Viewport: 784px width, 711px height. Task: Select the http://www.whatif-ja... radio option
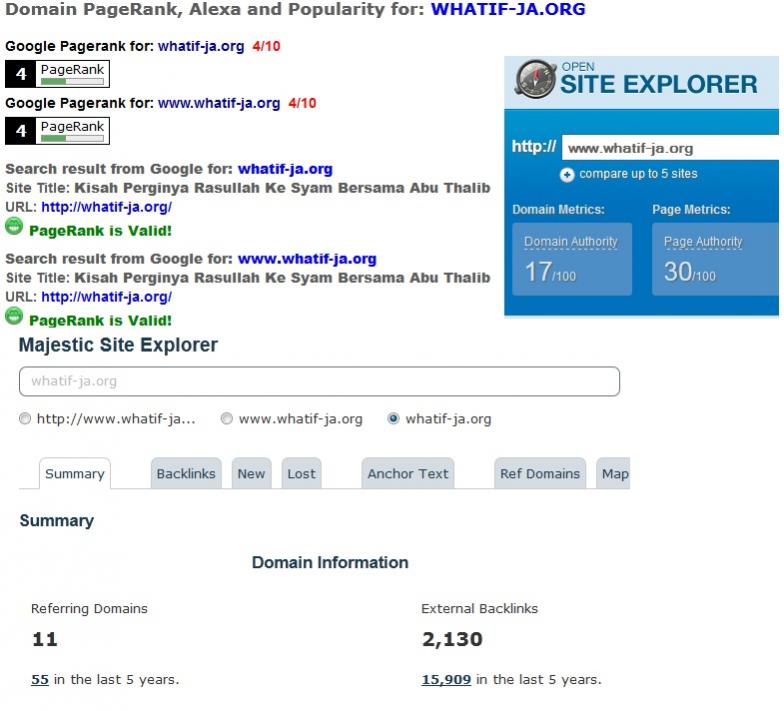click(24, 418)
